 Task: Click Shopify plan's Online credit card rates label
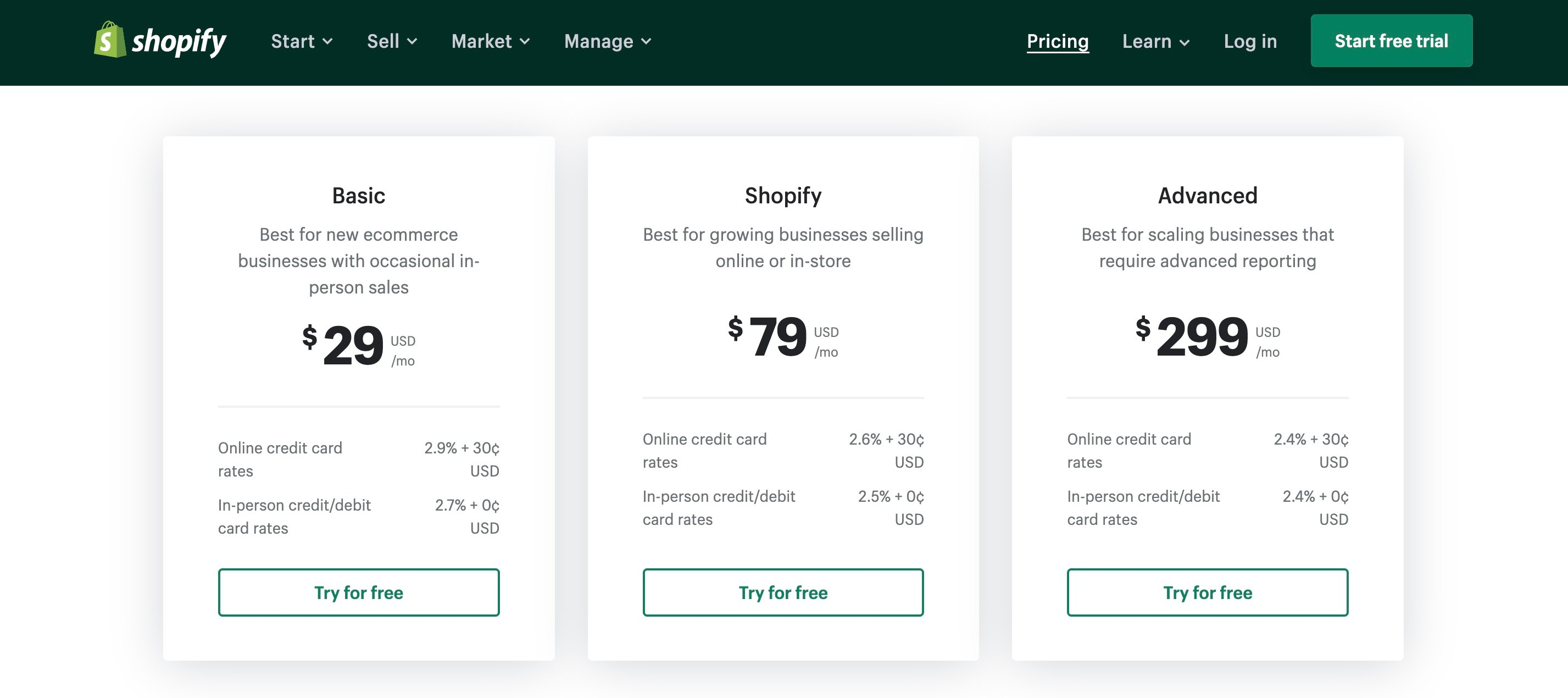click(x=704, y=451)
